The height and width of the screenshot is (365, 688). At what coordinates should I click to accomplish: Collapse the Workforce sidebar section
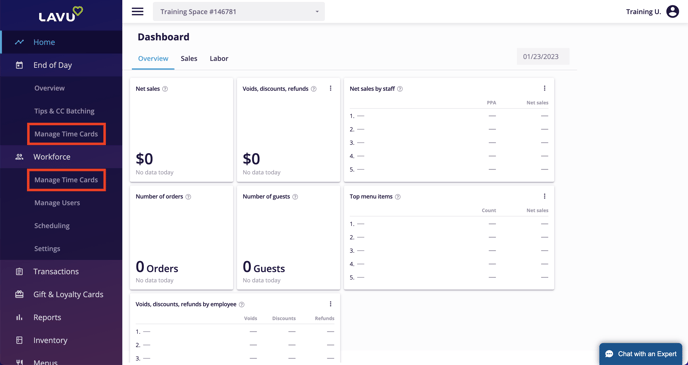(x=61, y=157)
